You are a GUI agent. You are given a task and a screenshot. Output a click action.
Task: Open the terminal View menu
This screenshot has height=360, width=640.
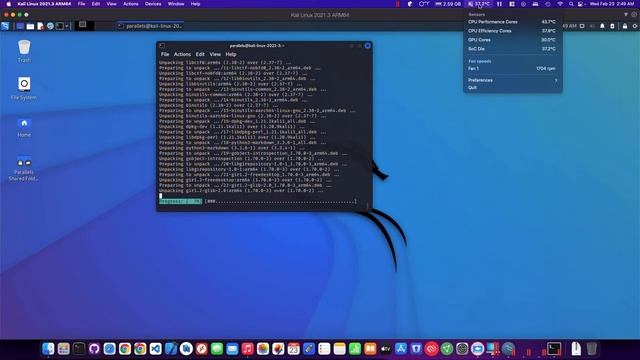215,54
